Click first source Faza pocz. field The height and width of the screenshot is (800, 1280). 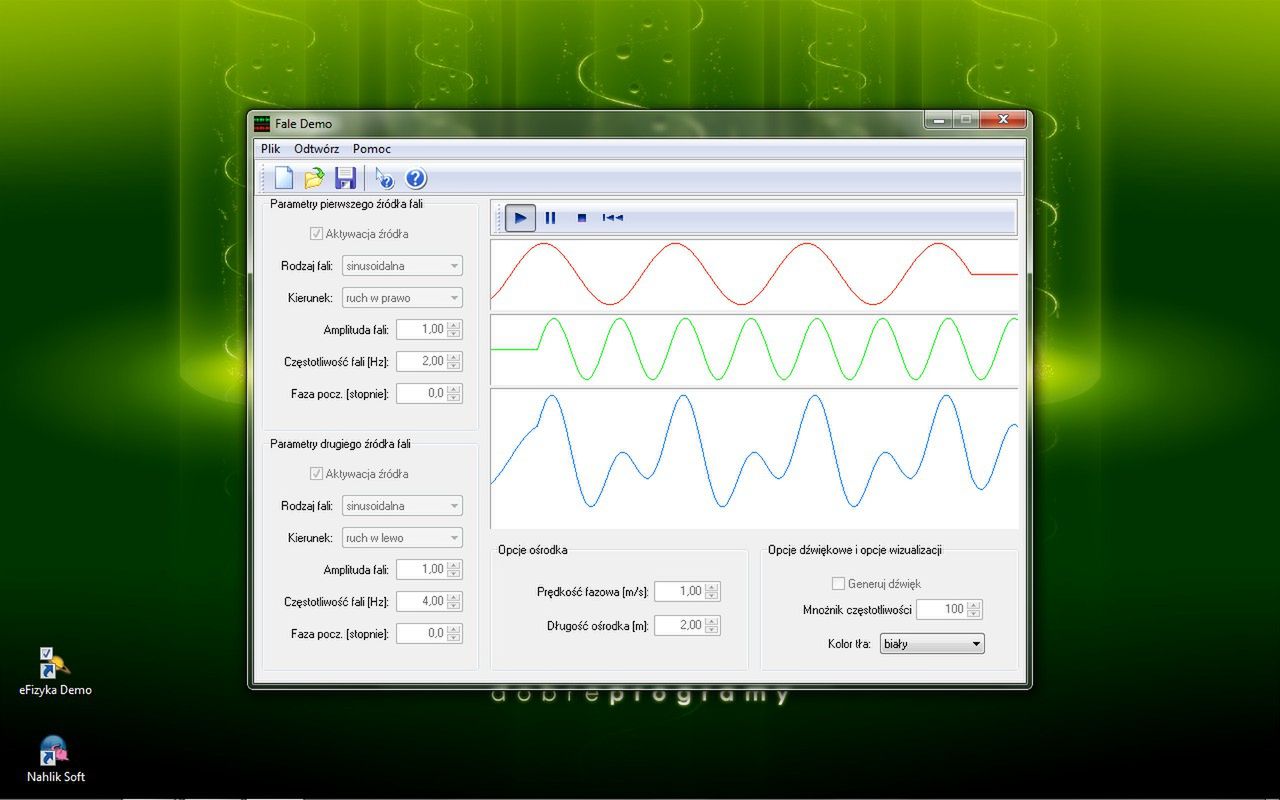coord(421,393)
